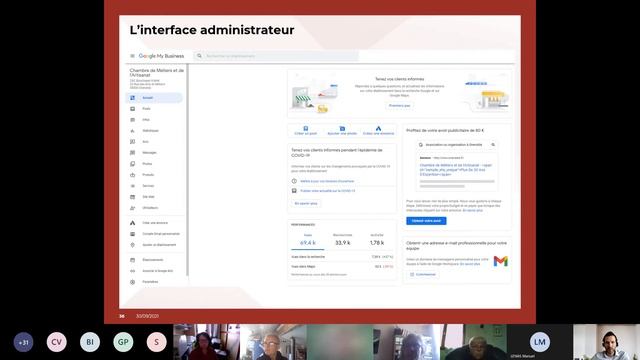The width and height of the screenshot is (640, 360).
Task: Click Commencer in the e-mail card
Action: point(423,275)
